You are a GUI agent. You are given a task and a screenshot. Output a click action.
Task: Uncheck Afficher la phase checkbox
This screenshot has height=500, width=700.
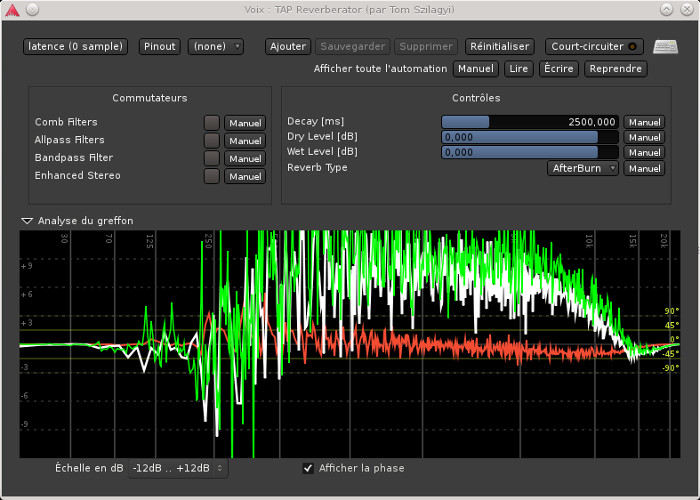[308, 468]
